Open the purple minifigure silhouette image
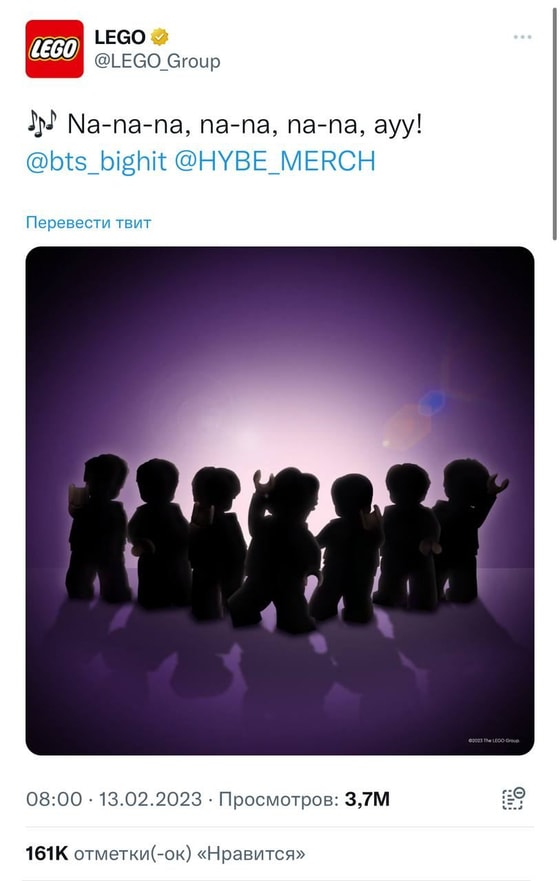Viewport: 560px width, 881px height. (280, 501)
